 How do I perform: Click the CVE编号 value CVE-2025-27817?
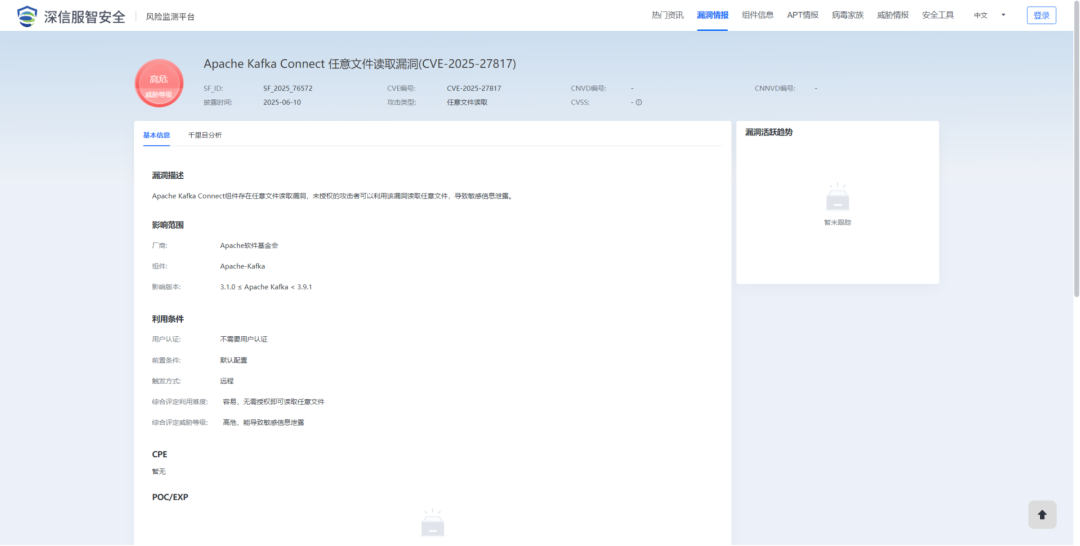pos(473,88)
